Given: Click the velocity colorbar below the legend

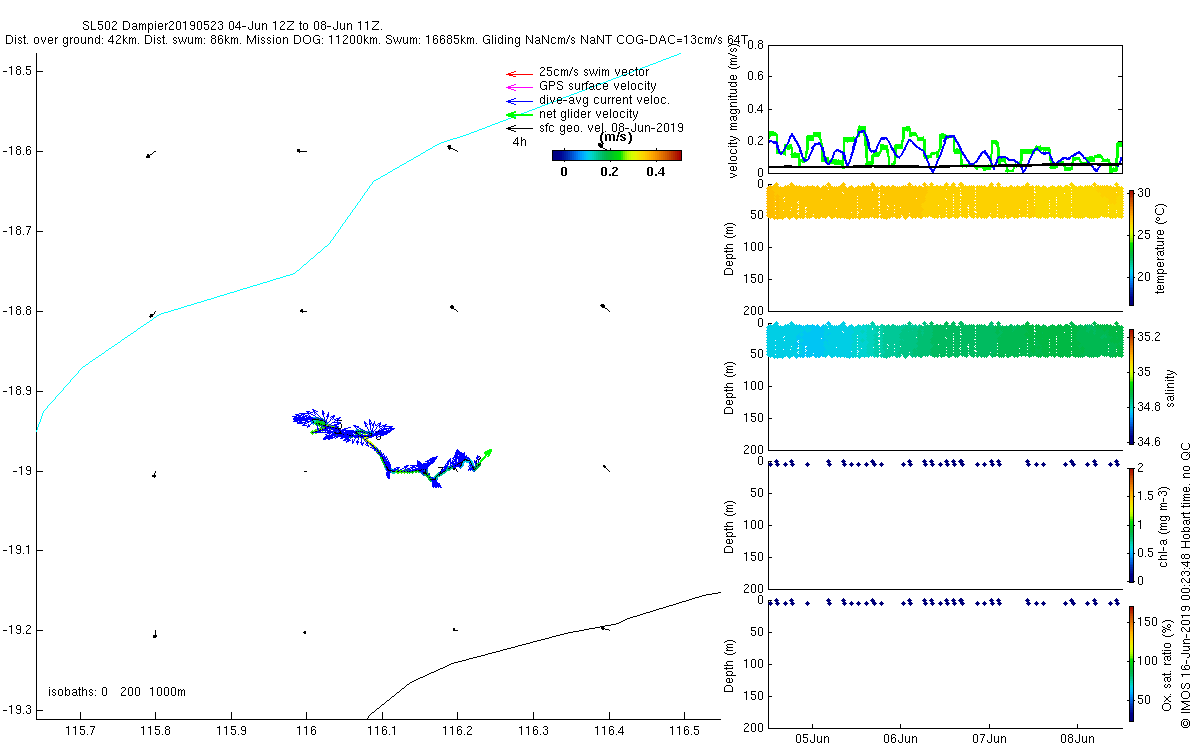Looking at the screenshot, I should tap(617, 155).
